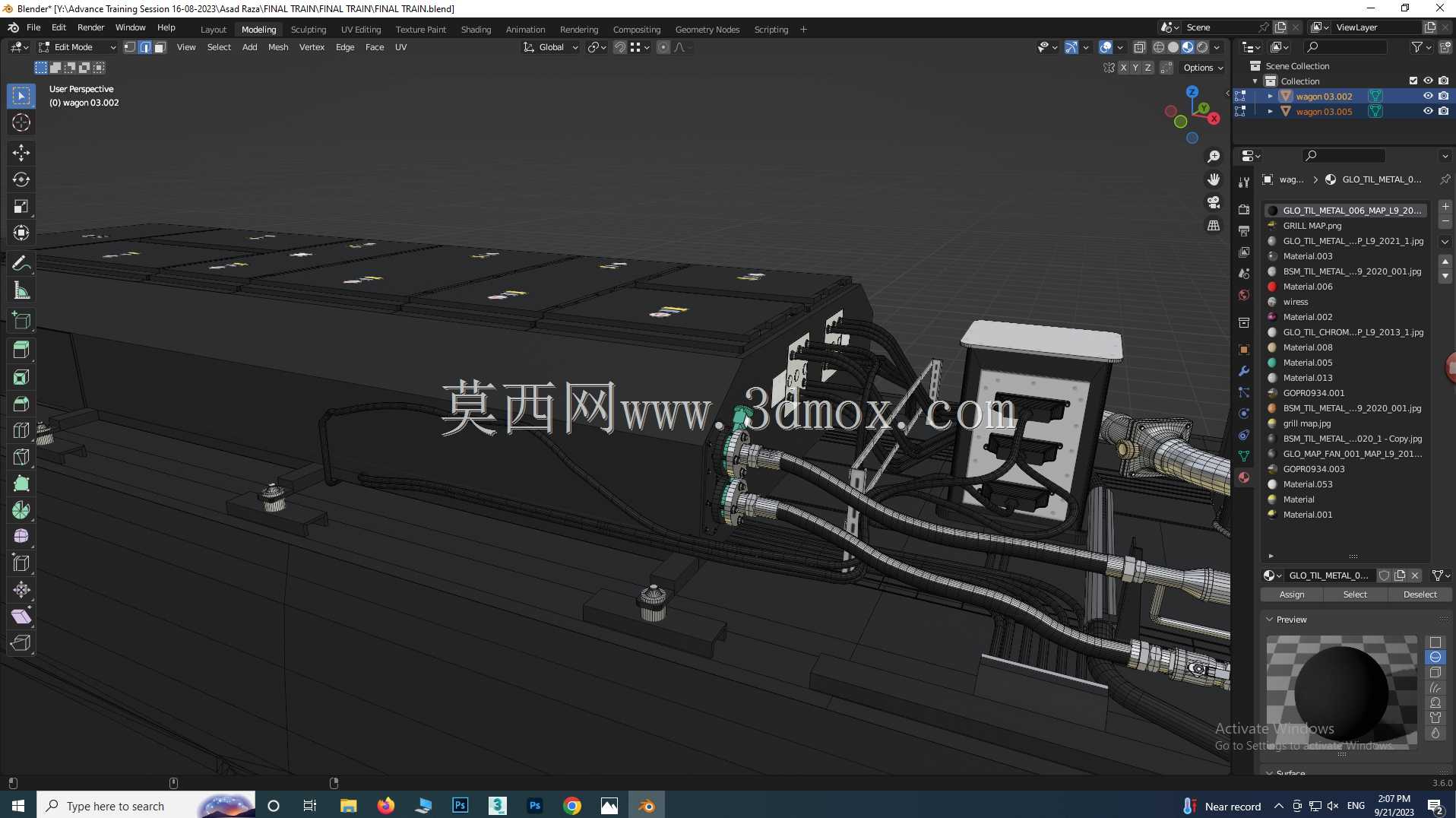Activate the Rotate tool
1456x818 pixels.
(x=21, y=179)
